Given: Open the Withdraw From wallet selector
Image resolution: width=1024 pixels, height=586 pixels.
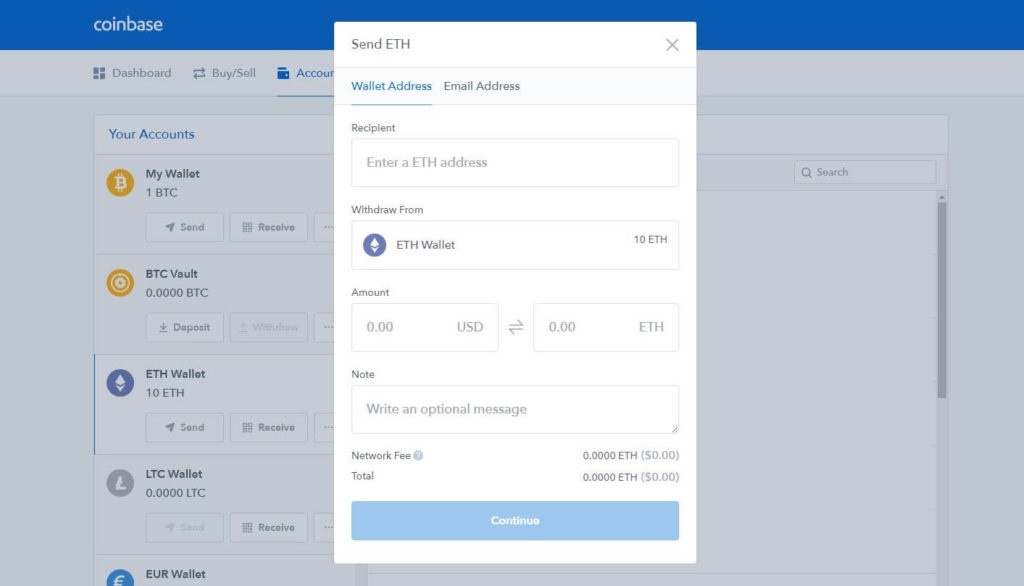Looking at the screenshot, I should pos(514,245).
